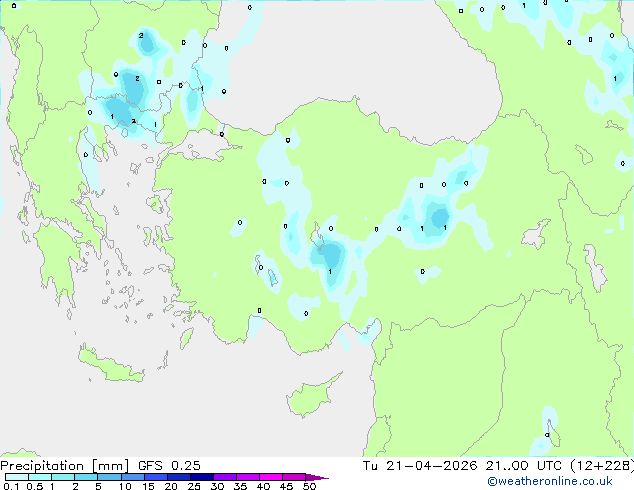634x490 pixels.
Task: Select the 15 to 20 mm legend swatch
Action: [156, 477]
